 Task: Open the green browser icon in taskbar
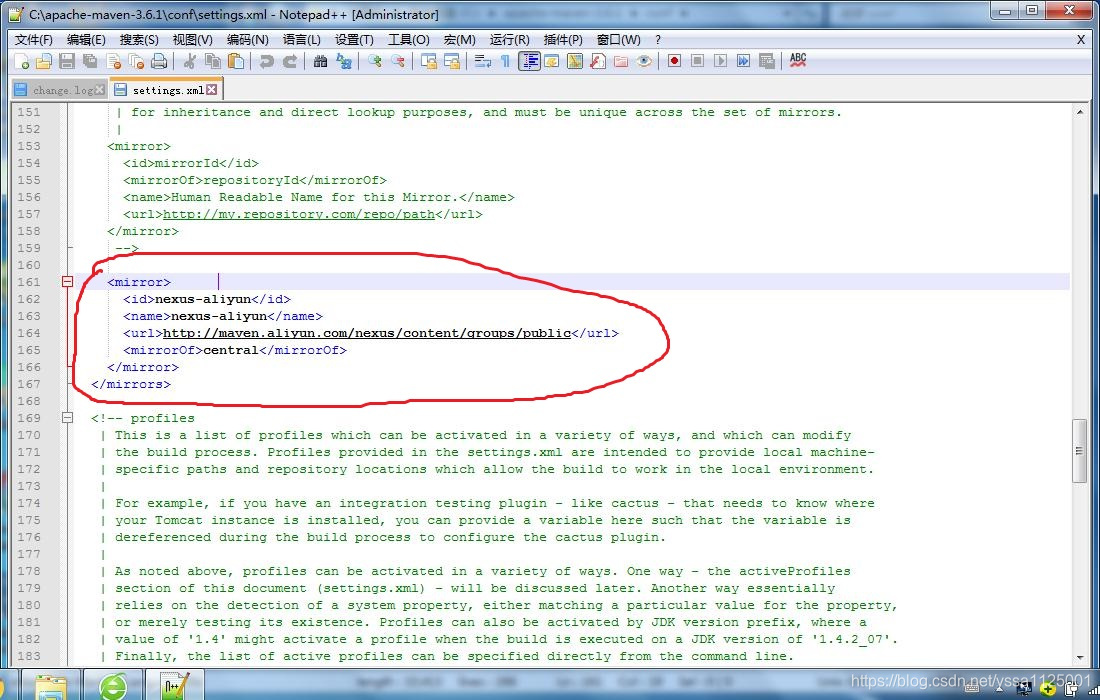(113, 685)
